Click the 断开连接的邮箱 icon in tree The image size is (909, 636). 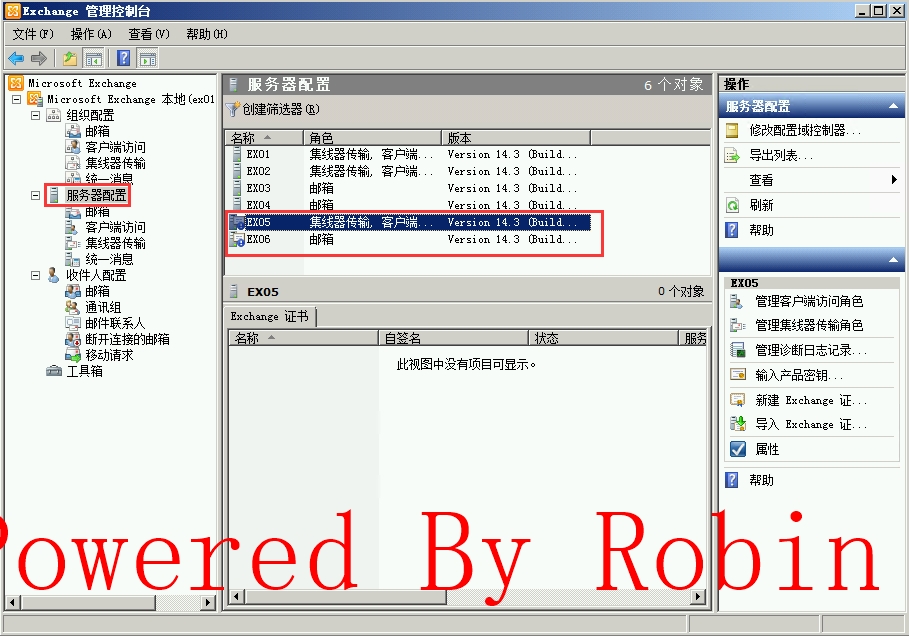coord(72,339)
